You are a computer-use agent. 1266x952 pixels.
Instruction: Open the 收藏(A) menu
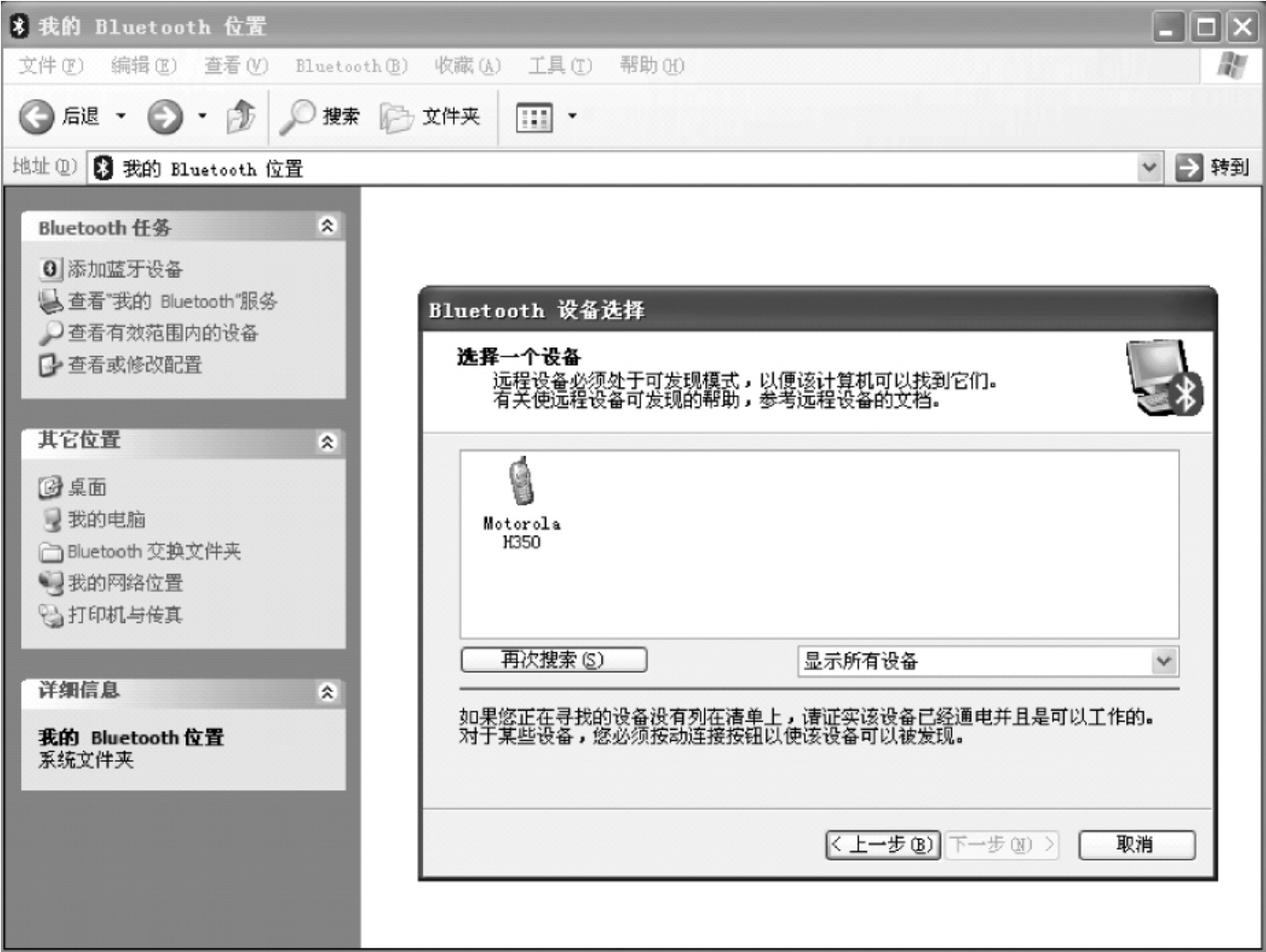468,65
